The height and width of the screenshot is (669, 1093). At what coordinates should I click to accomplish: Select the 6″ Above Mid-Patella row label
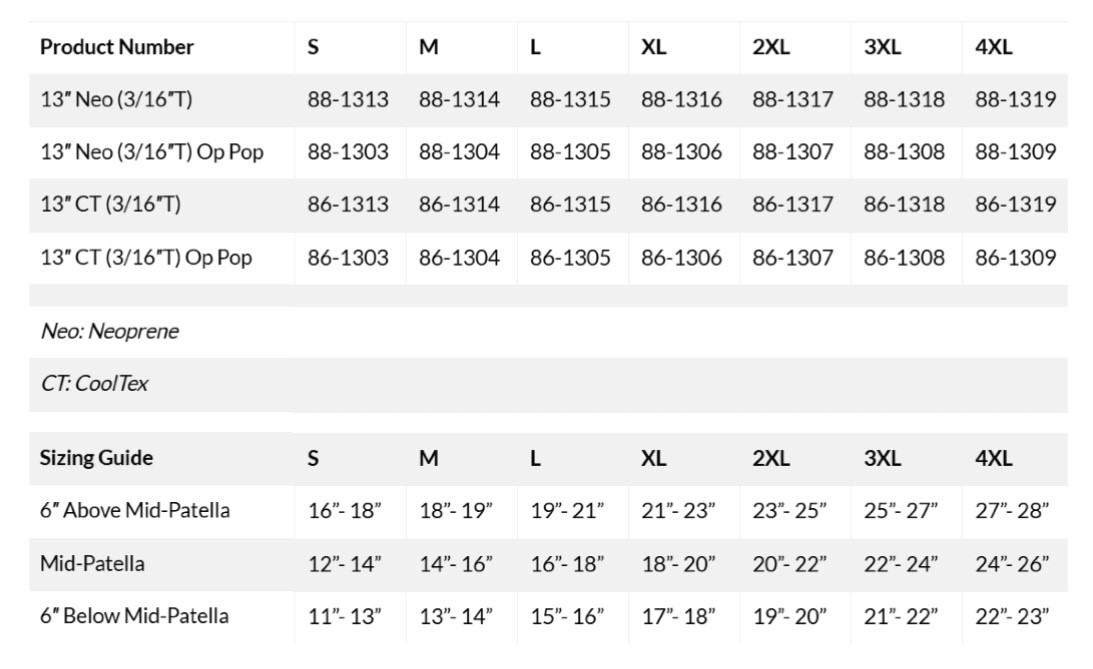(x=135, y=510)
